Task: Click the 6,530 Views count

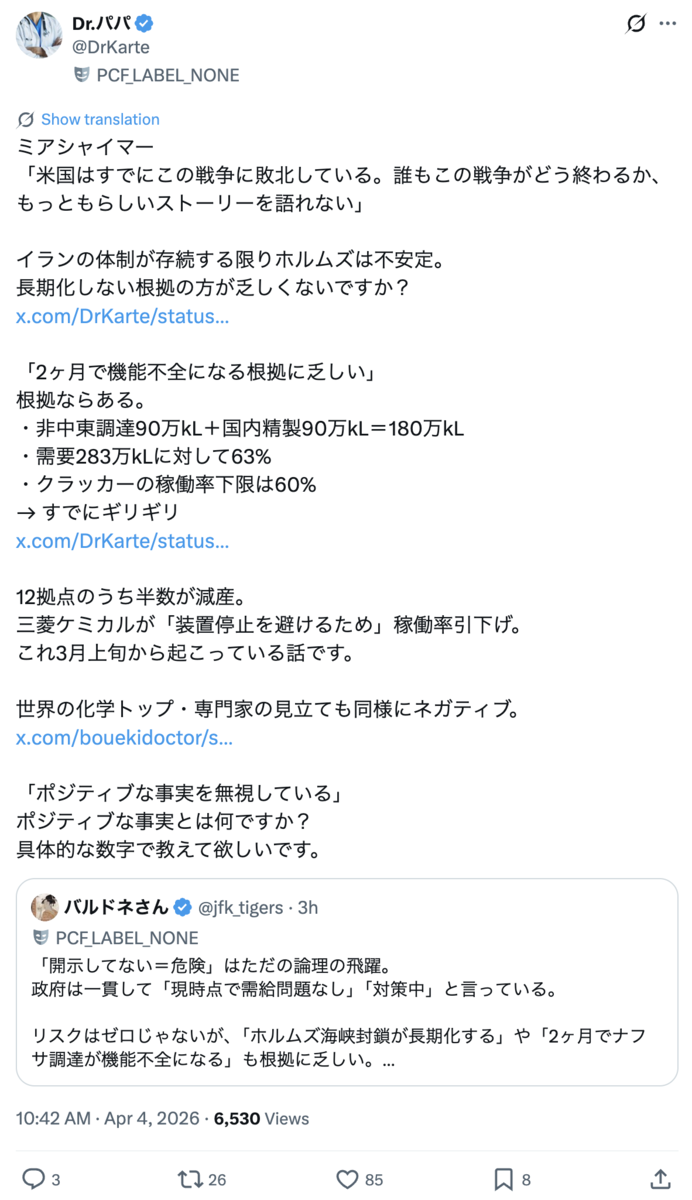Action: tap(264, 1119)
